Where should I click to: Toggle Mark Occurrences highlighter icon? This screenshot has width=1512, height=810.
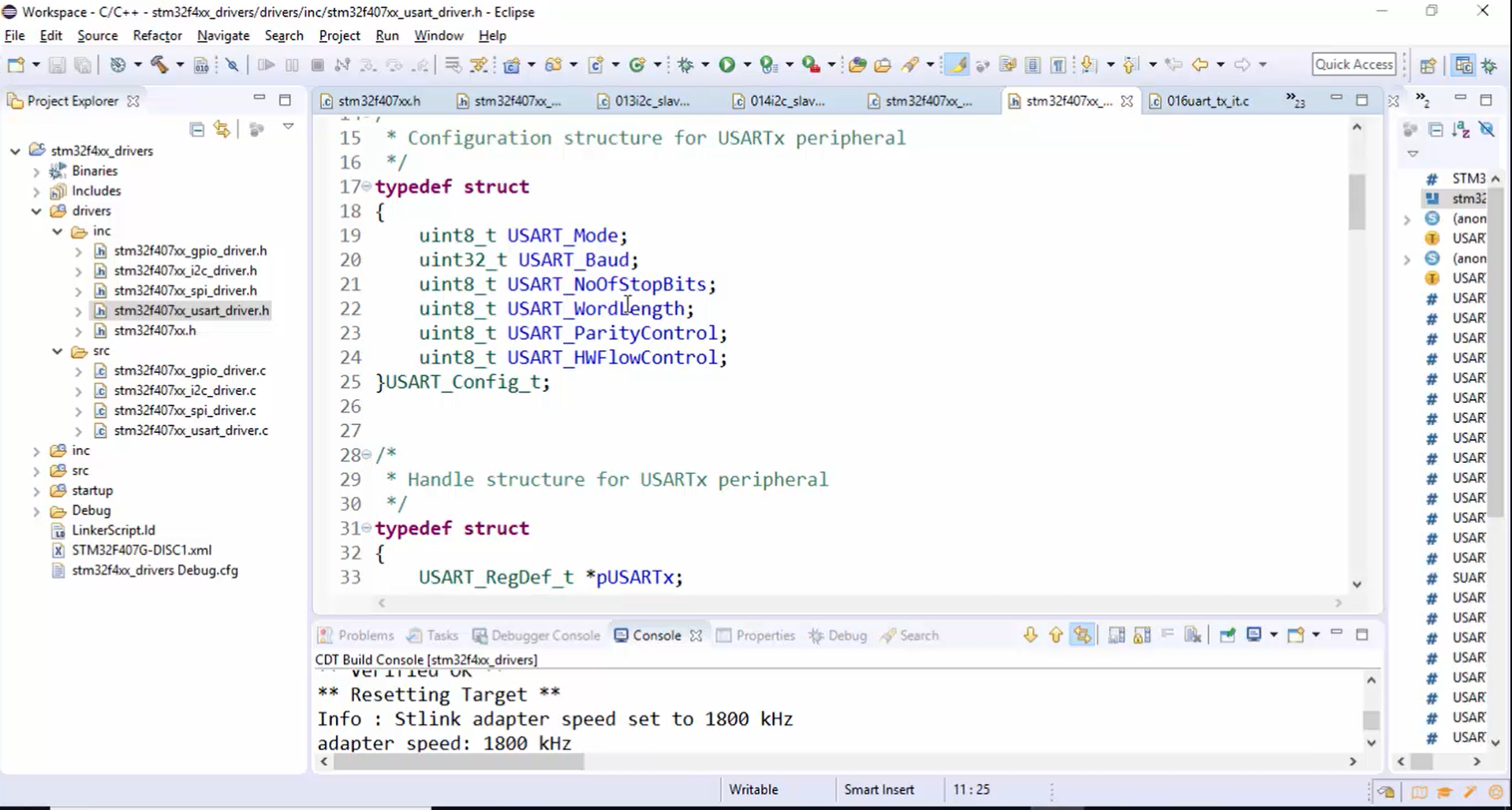957,65
